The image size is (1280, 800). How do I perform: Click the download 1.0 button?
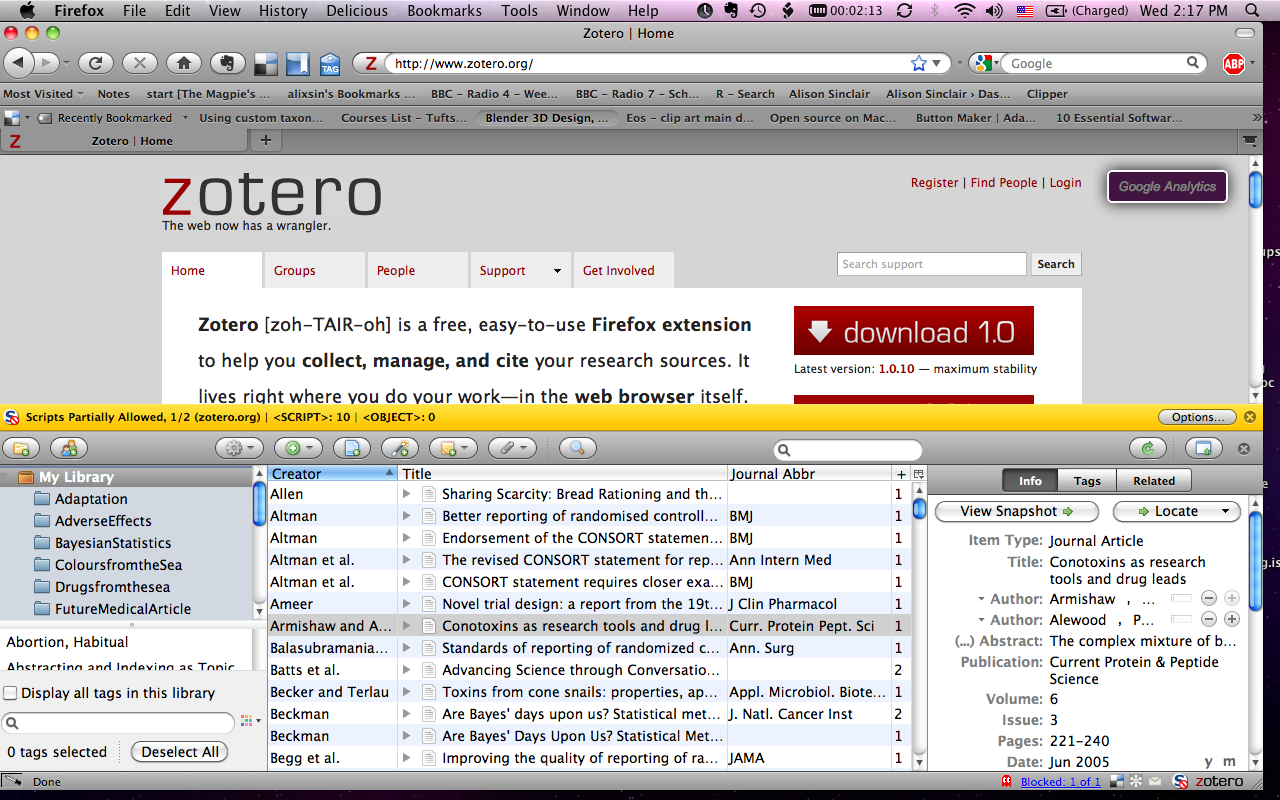(x=914, y=331)
